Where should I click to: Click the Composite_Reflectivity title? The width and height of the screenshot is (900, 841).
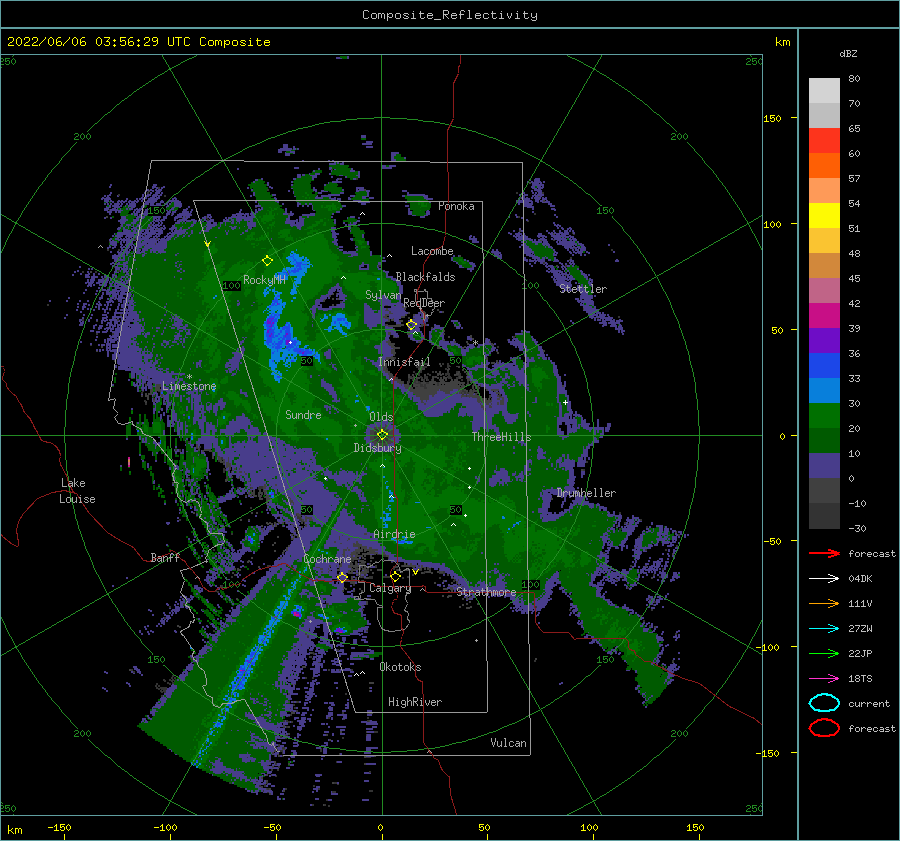tap(450, 15)
